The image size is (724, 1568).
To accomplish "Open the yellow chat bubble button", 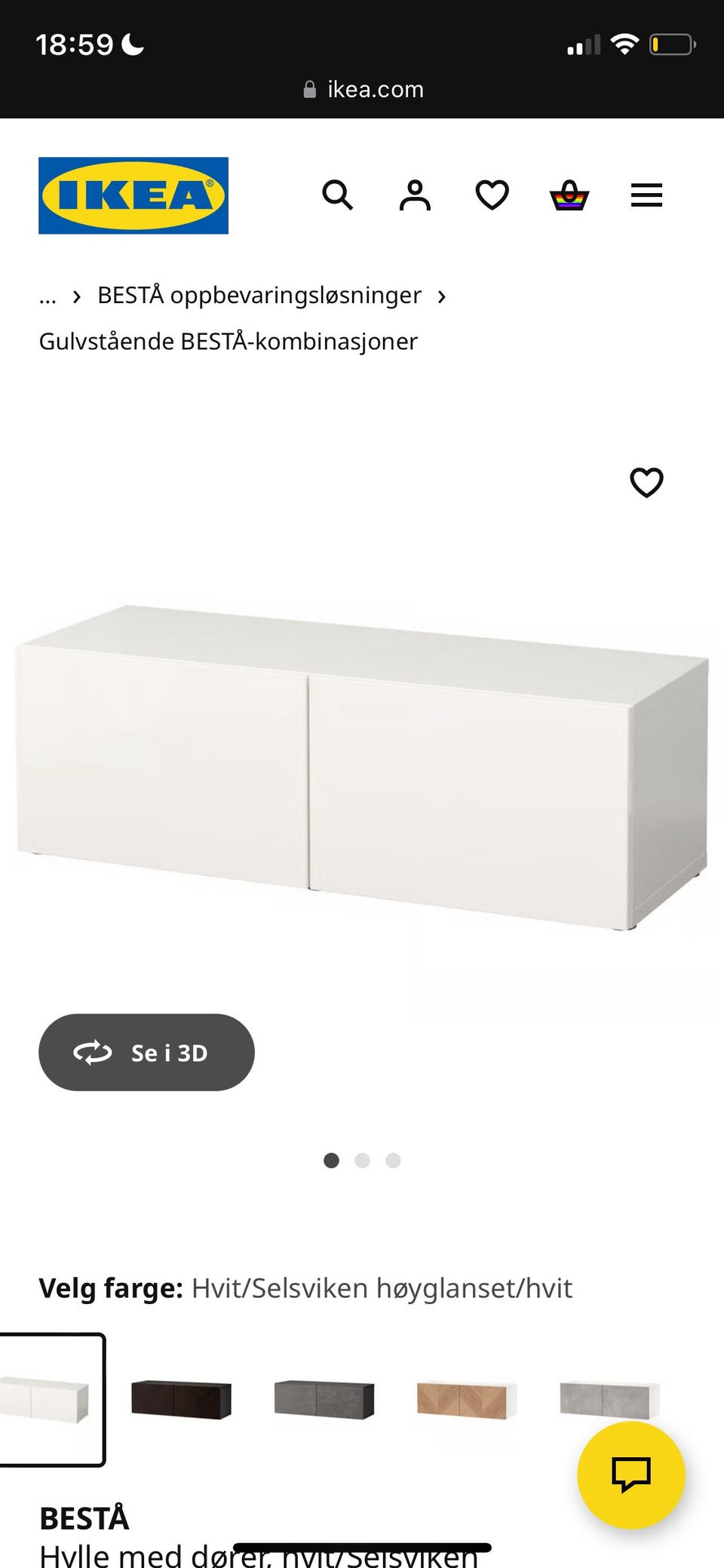I will pos(630,1475).
